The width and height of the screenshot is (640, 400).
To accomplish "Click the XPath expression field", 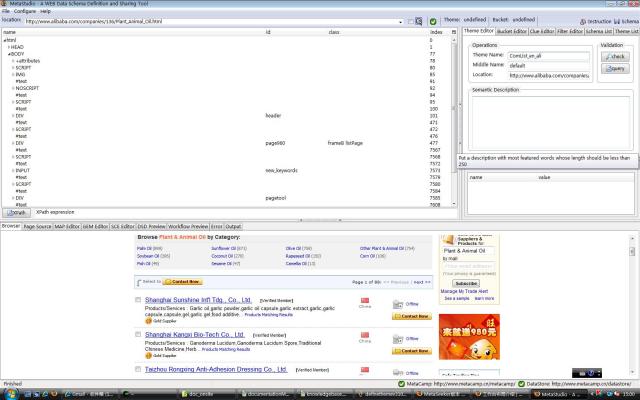I will click(245, 213).
